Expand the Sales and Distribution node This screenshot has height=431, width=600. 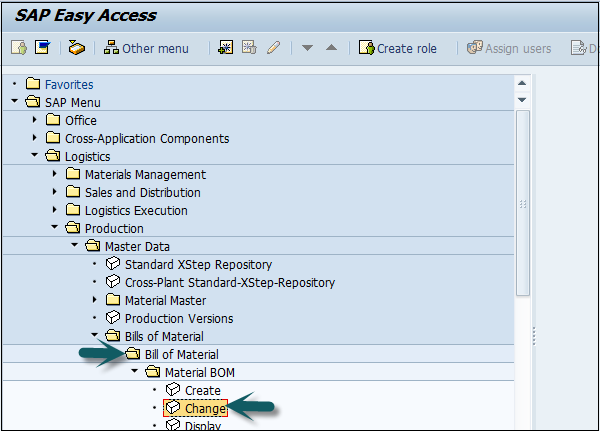pos(55,192)
